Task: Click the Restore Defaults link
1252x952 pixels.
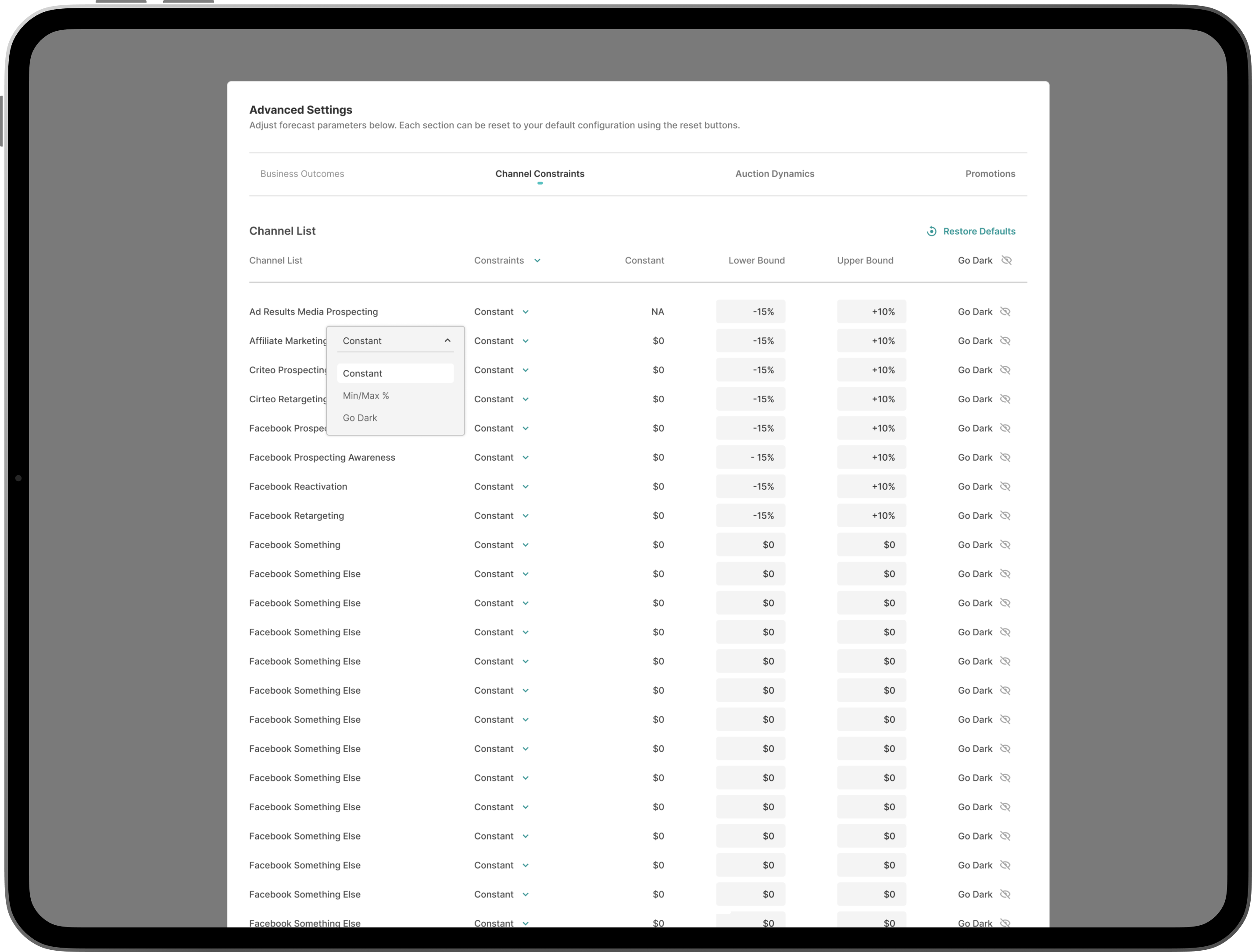Action: (x=979, y=231)
